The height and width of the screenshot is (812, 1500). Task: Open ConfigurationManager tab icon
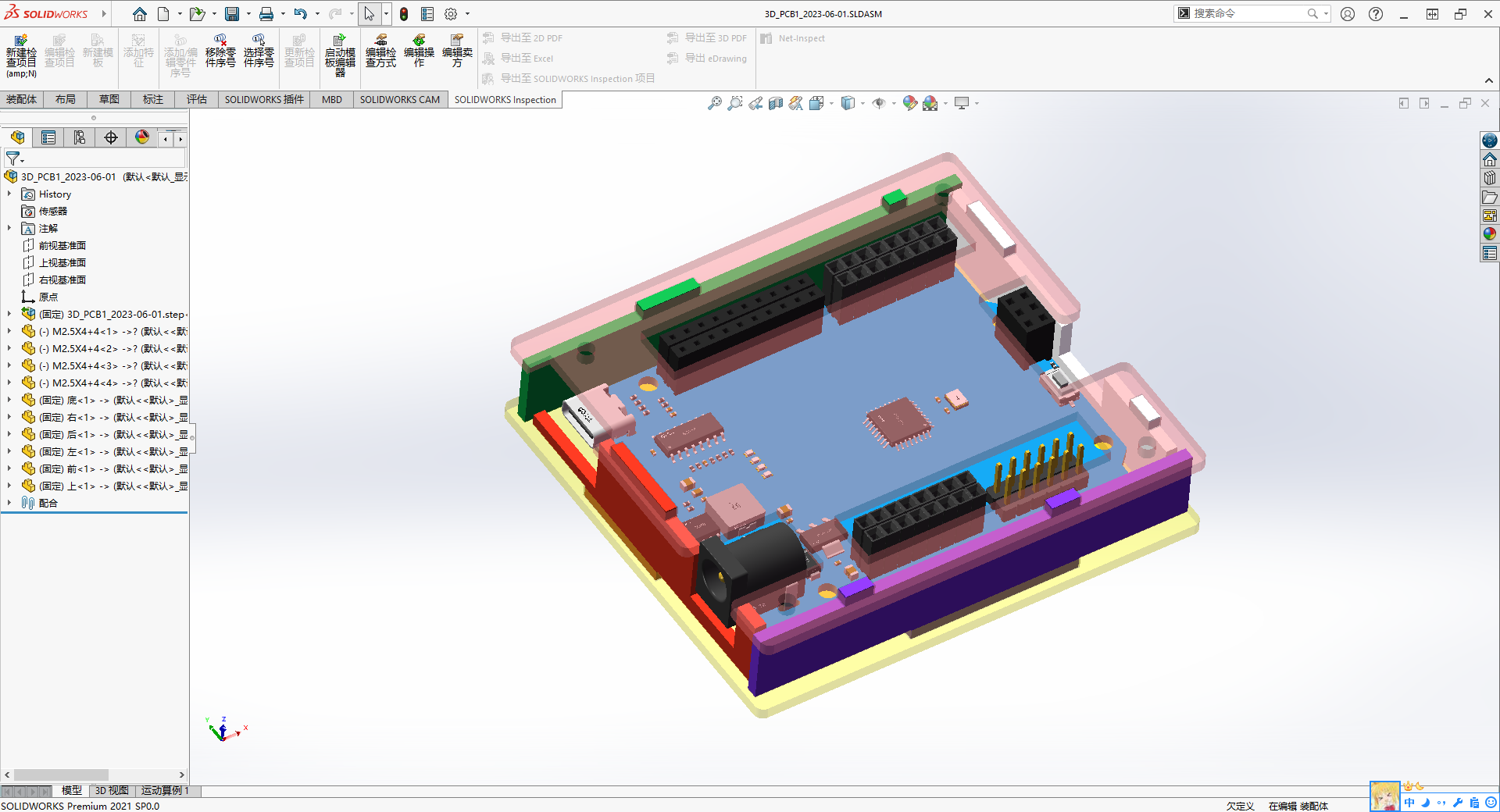click(x=80, y=137)
